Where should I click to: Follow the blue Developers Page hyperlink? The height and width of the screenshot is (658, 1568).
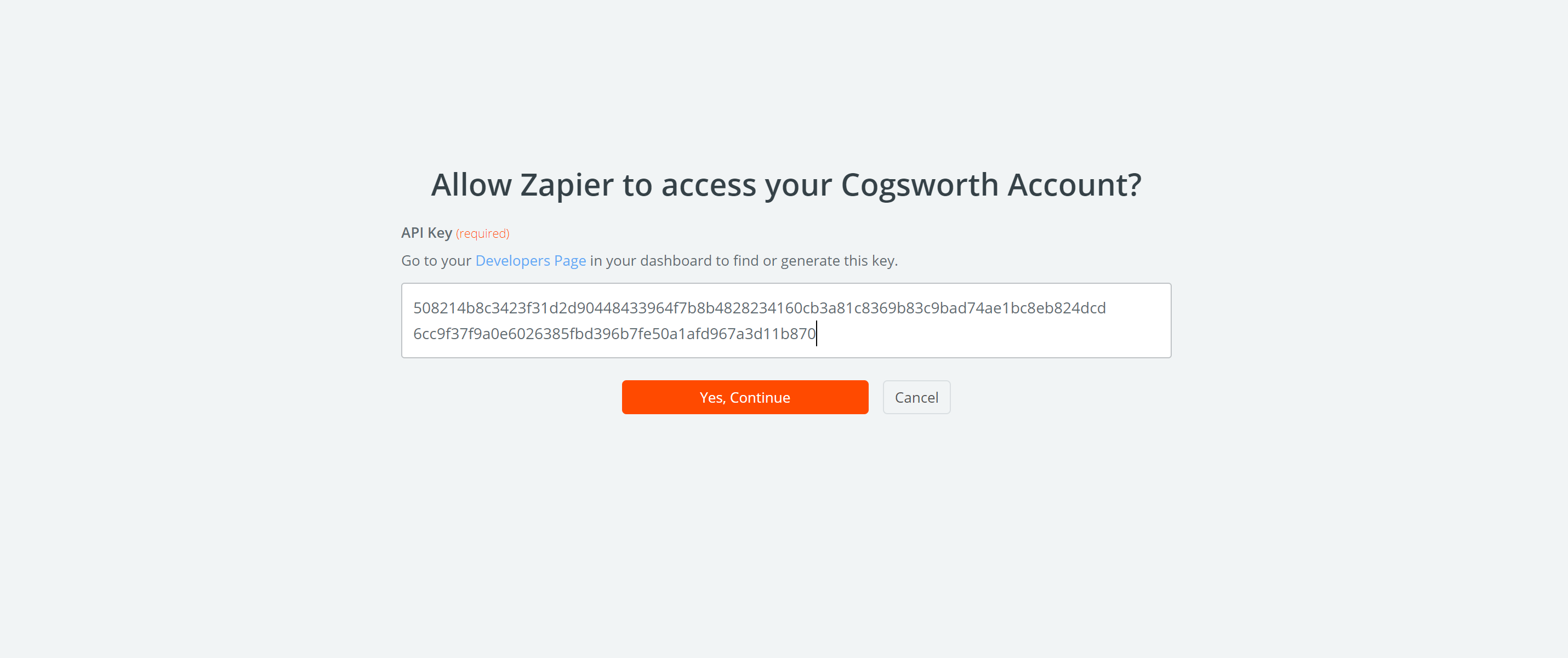[530, 261]
